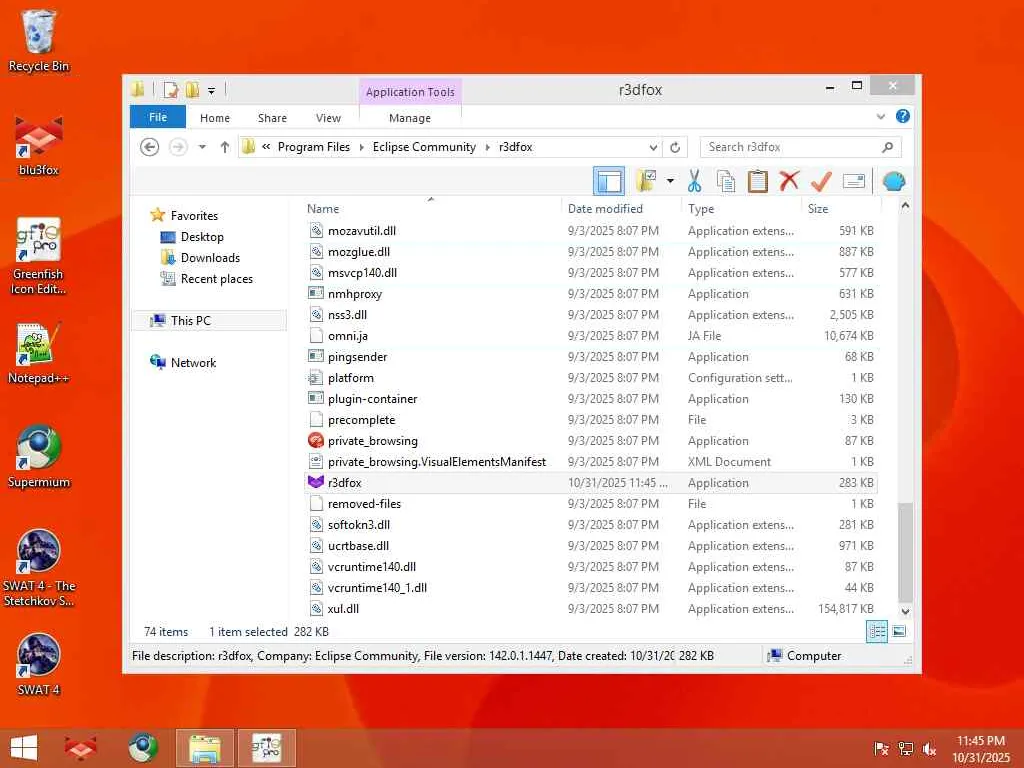Click the vertical scrollbar thumb

[905, 552]
